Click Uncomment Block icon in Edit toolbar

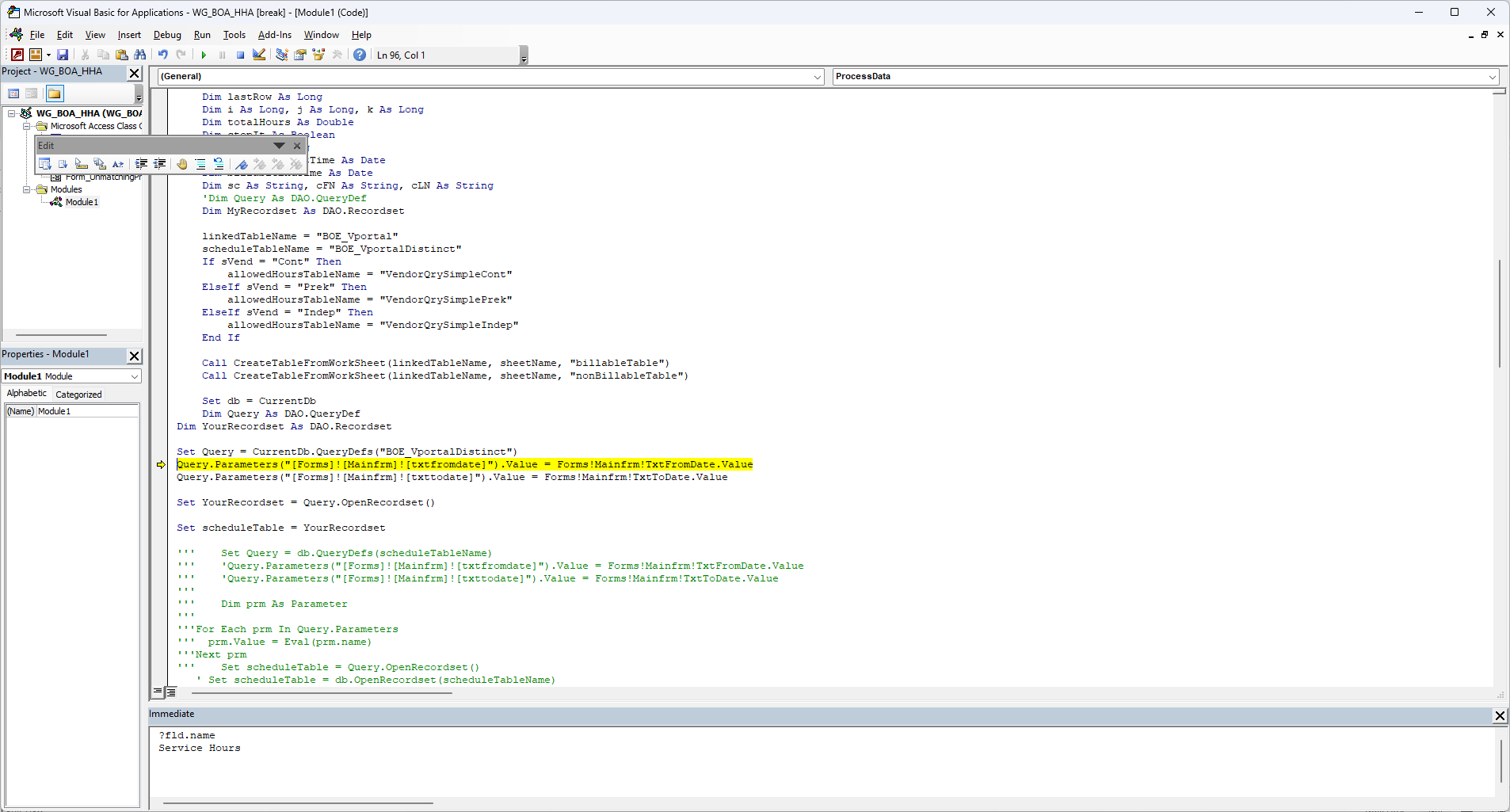click(219, 164)
